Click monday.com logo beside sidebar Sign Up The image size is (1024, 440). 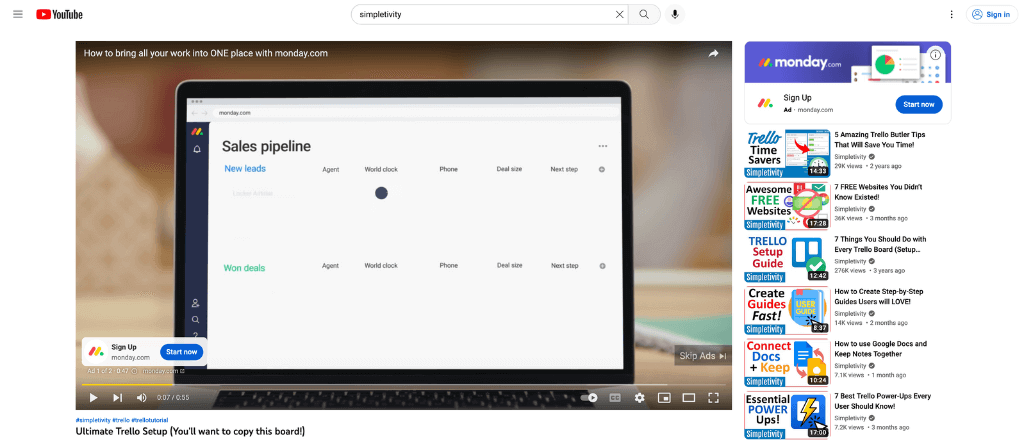[765, 103]
